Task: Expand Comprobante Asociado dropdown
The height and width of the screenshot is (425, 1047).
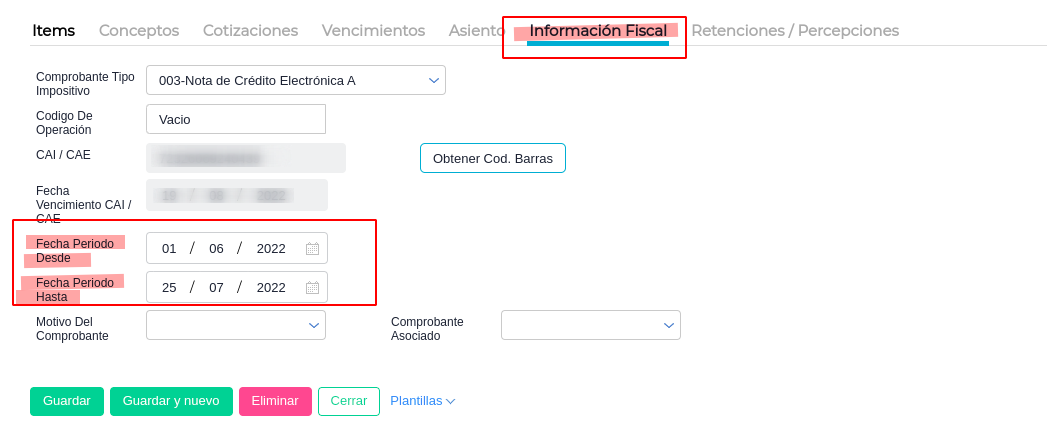Action: 669,325
